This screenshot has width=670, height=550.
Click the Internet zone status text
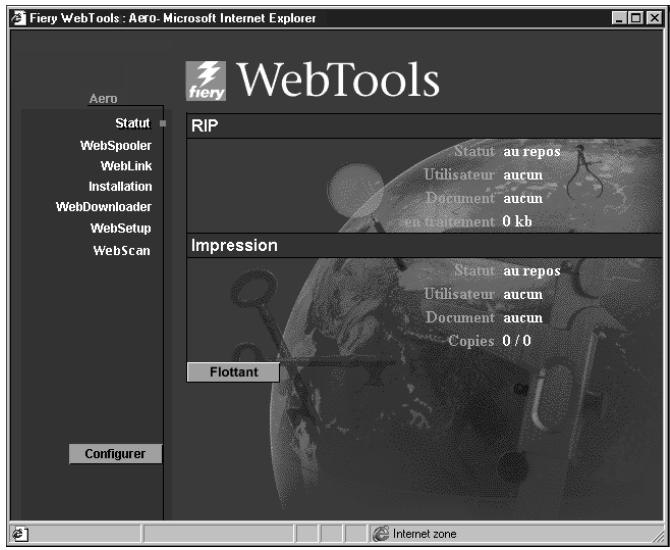point(424,534)
